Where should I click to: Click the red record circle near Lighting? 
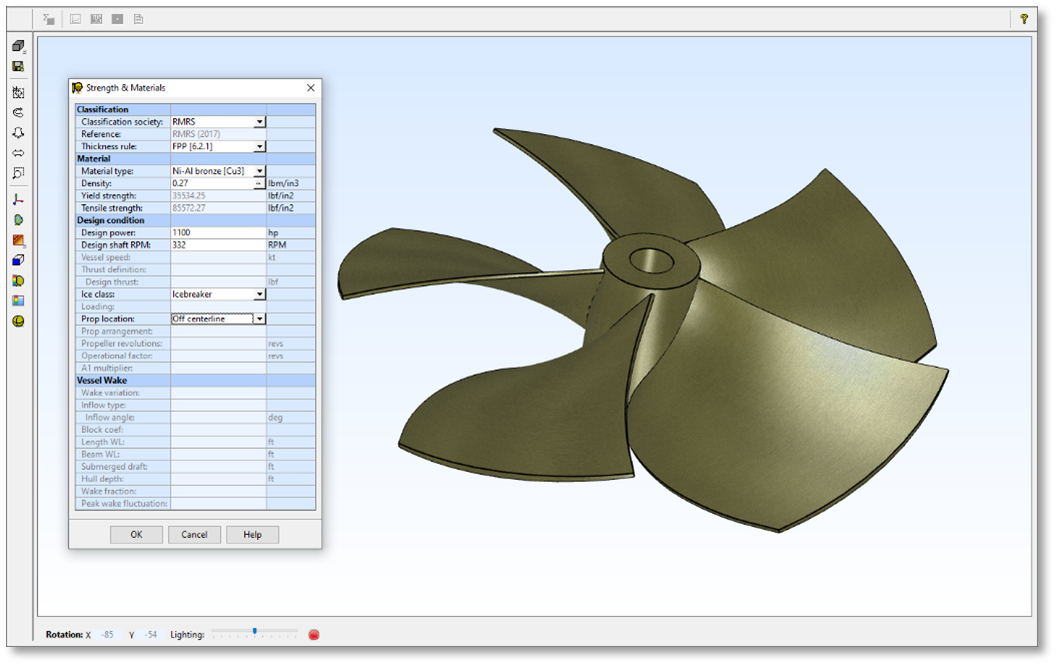tap(313, 634)
